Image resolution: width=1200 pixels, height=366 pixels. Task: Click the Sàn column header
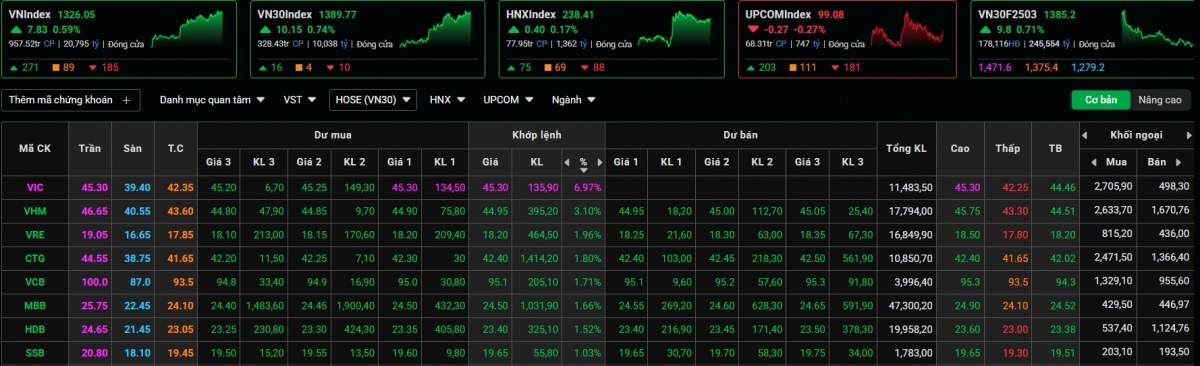coord(132,148)
